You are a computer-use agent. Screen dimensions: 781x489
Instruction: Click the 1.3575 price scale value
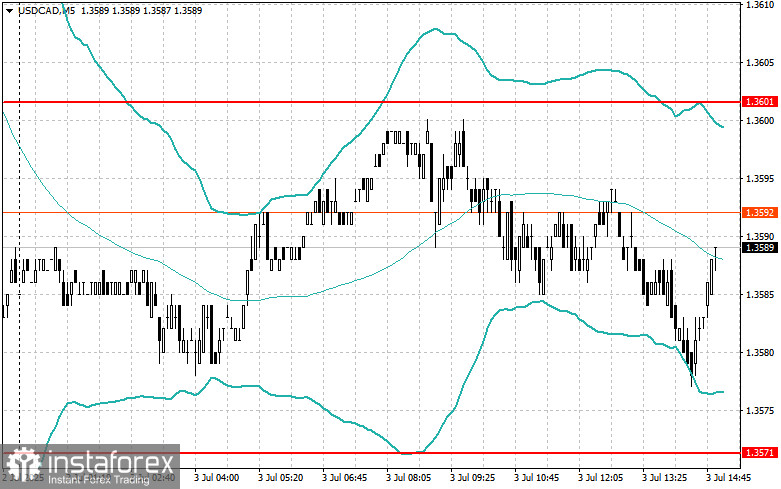tap(760, 411)
